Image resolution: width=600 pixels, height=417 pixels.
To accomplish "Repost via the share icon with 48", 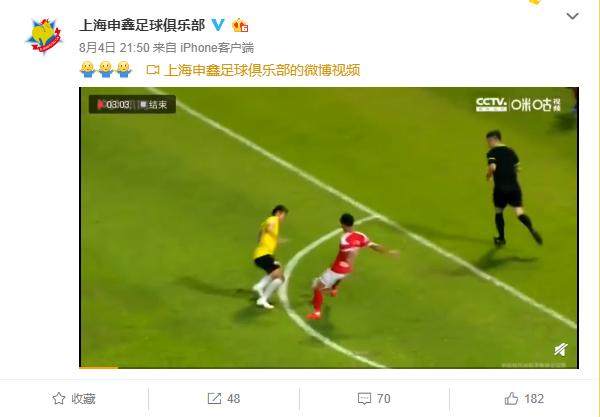I will pyautogui.click(x=223, y=399).
